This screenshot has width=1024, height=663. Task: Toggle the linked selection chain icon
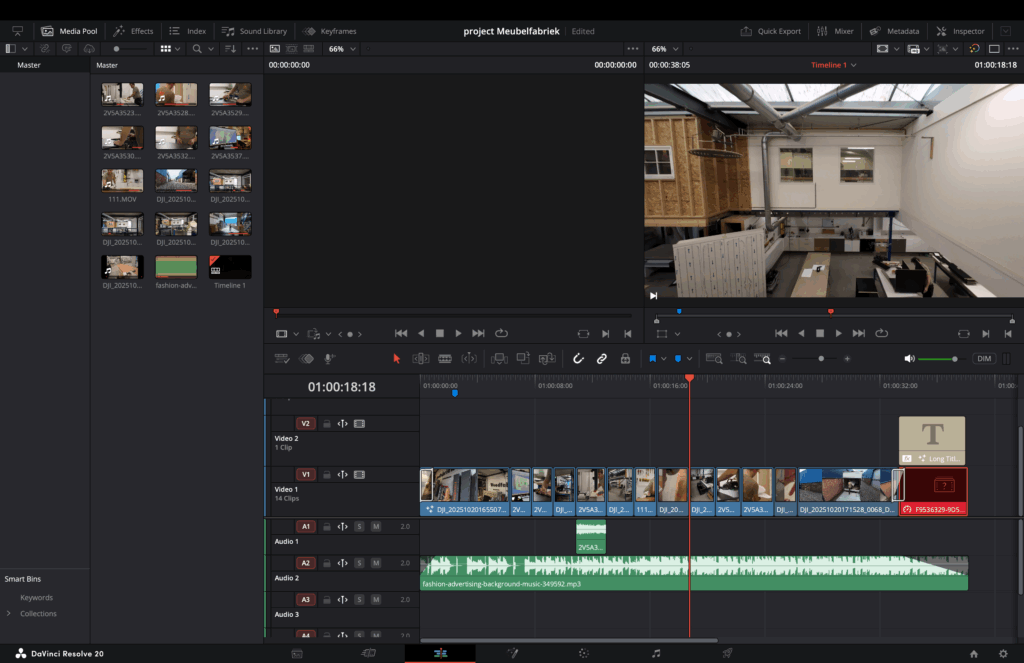[x=601, y=359]
